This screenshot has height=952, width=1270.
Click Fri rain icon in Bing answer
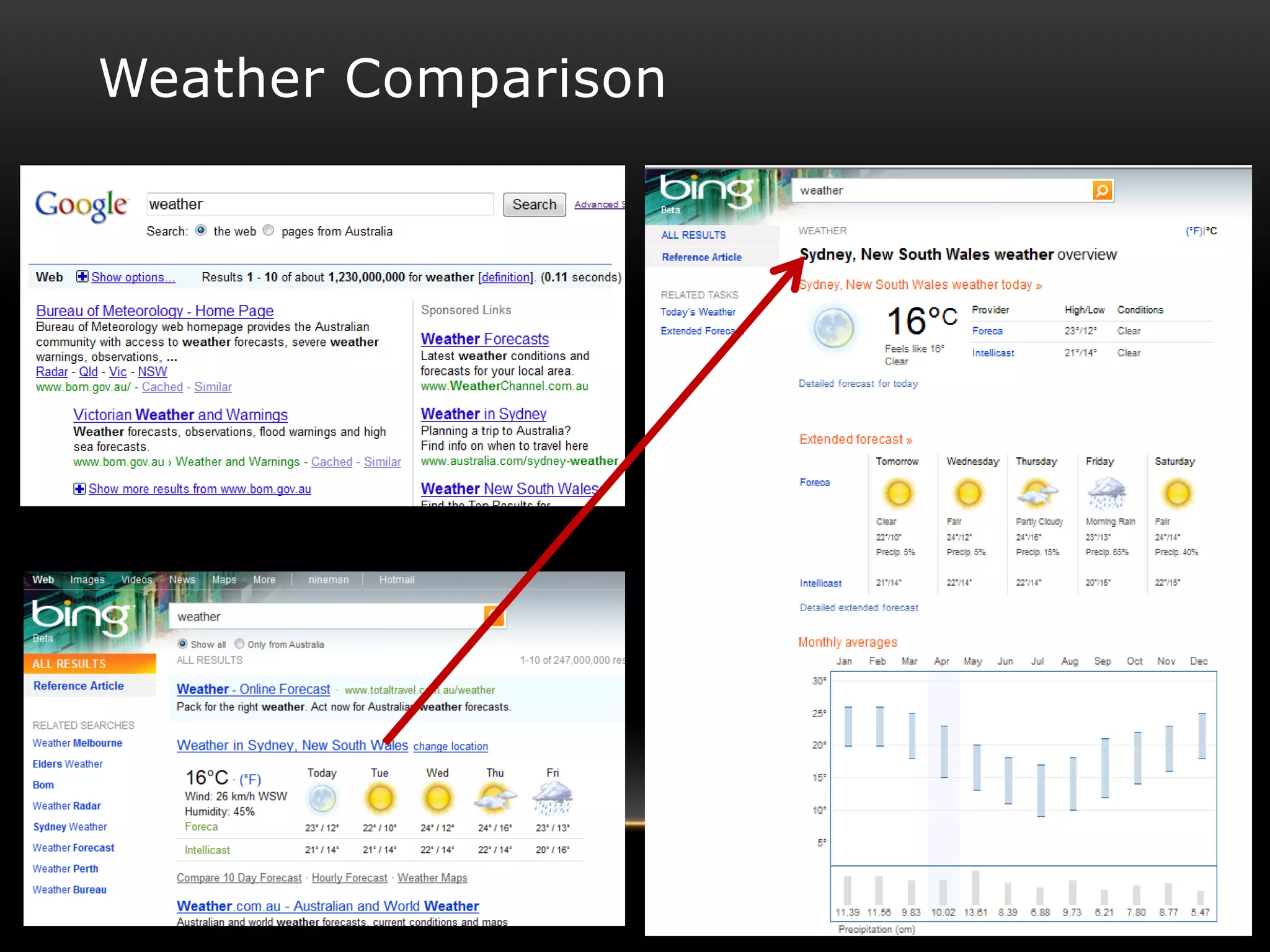[553, 799]
